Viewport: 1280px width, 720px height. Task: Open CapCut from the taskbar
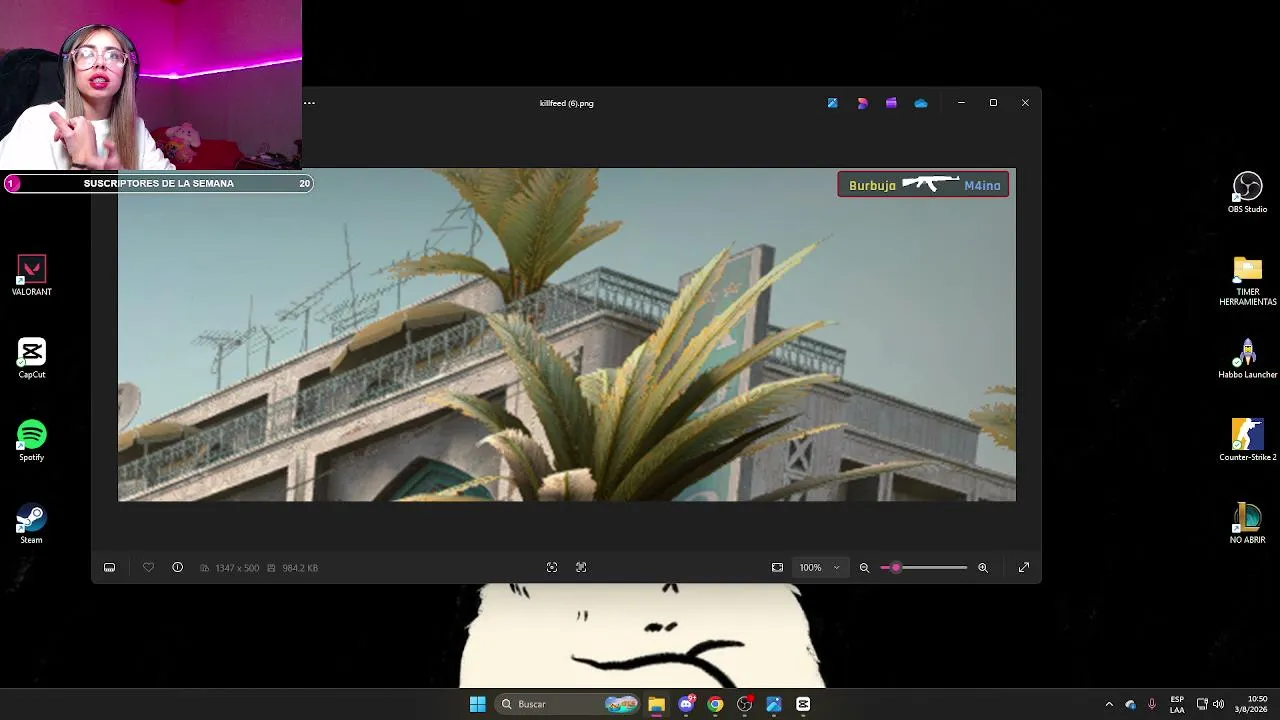coord(803,704)
